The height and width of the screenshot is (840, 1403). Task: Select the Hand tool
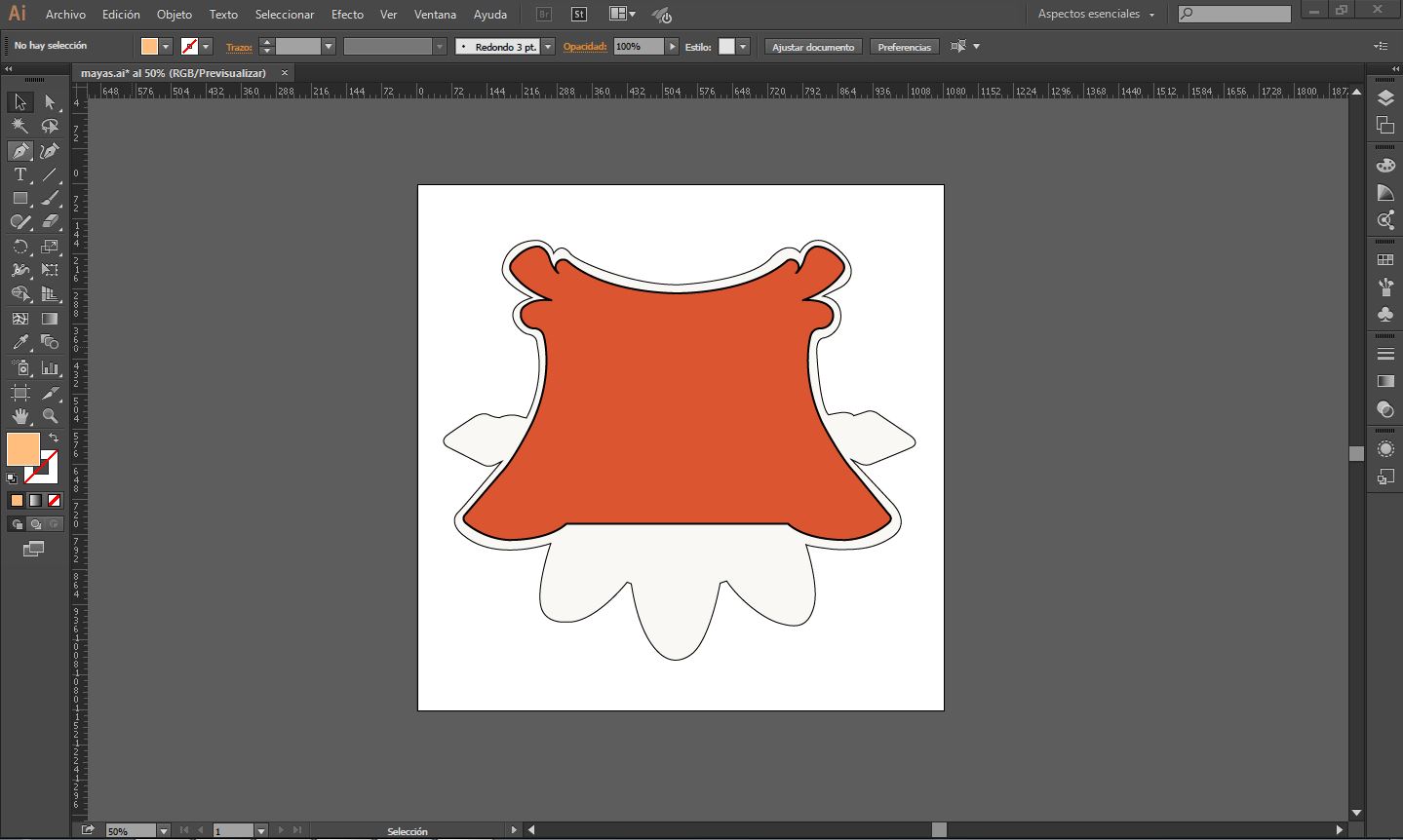19,416
